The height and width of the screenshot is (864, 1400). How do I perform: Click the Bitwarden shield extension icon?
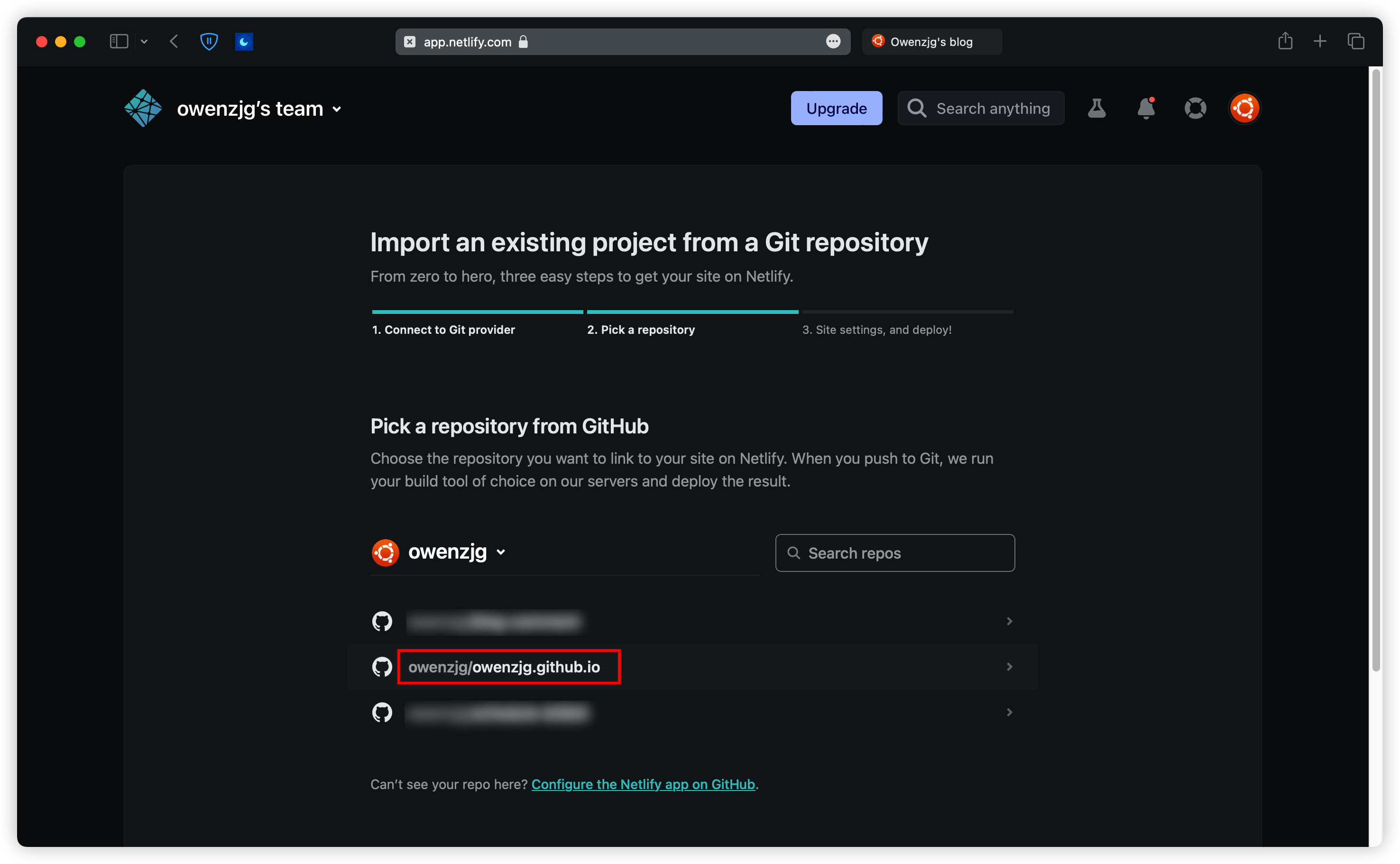coord(209,42)
